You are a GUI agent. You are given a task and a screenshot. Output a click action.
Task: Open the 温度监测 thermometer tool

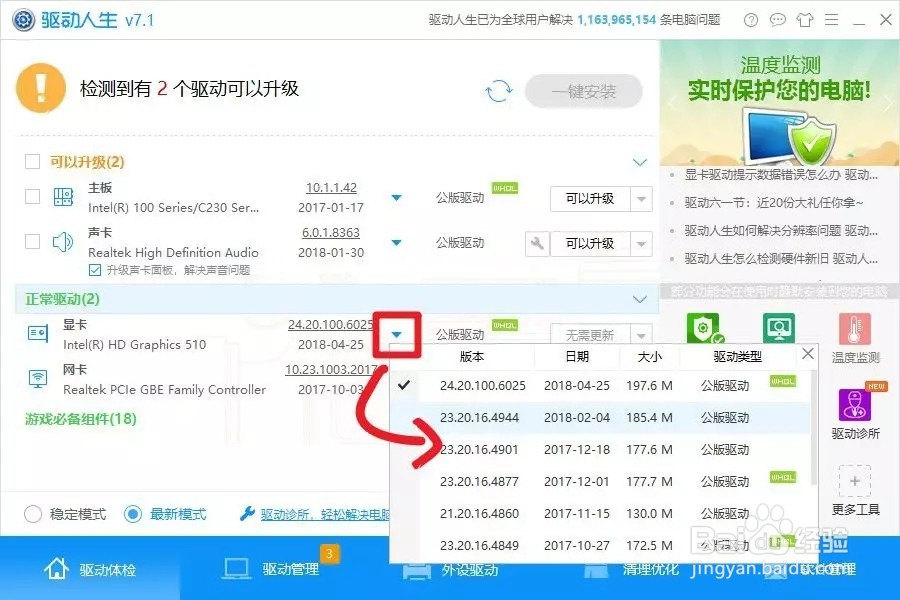(x=855, y=328)
